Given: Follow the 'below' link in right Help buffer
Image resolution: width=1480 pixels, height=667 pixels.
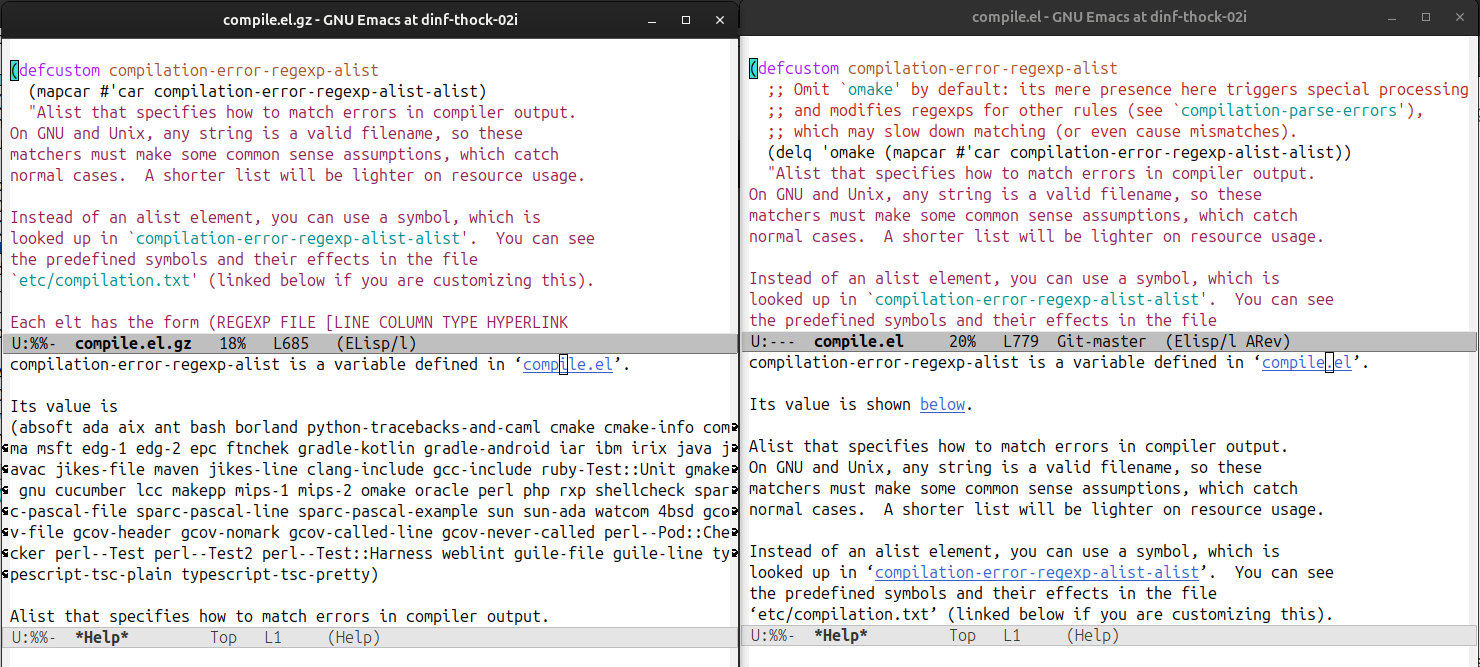Looking at the screenshot, I should click(x=942, y=404).
